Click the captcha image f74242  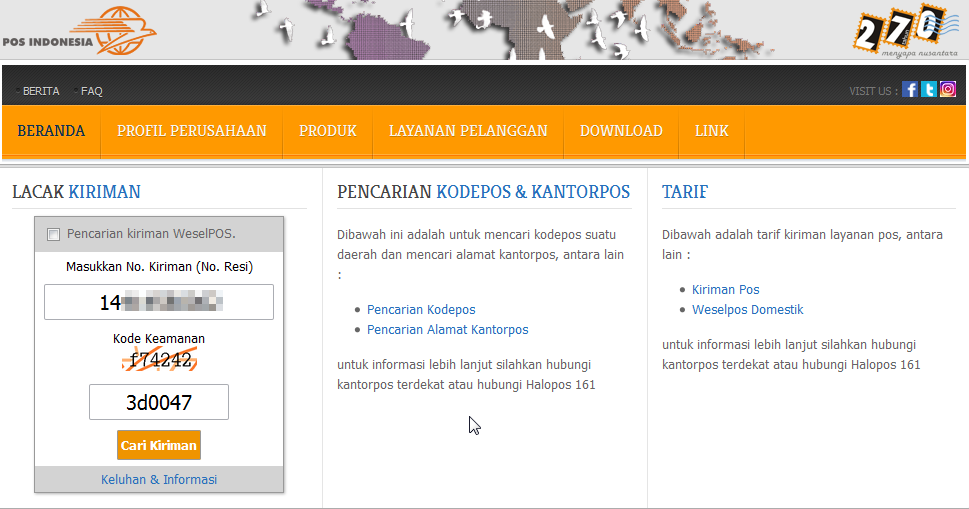pos(159,360)
